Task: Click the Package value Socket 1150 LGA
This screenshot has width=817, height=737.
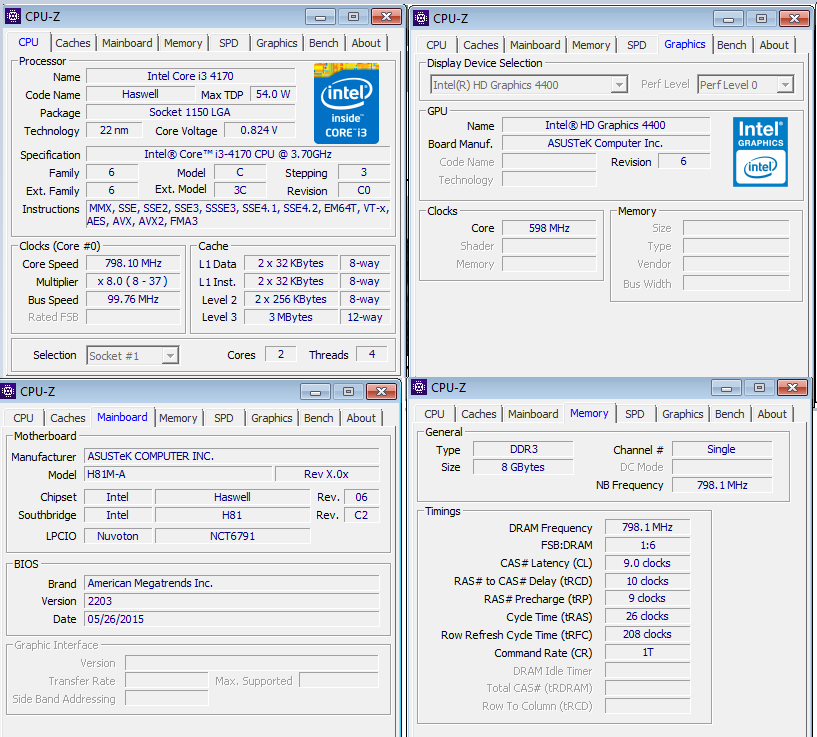Action: point(190,112)
